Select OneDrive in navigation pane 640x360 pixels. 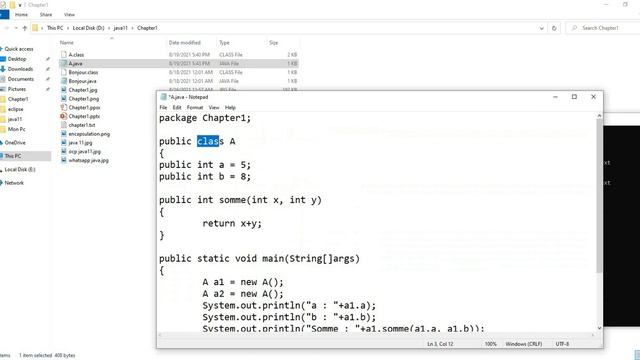click(15, 142)
